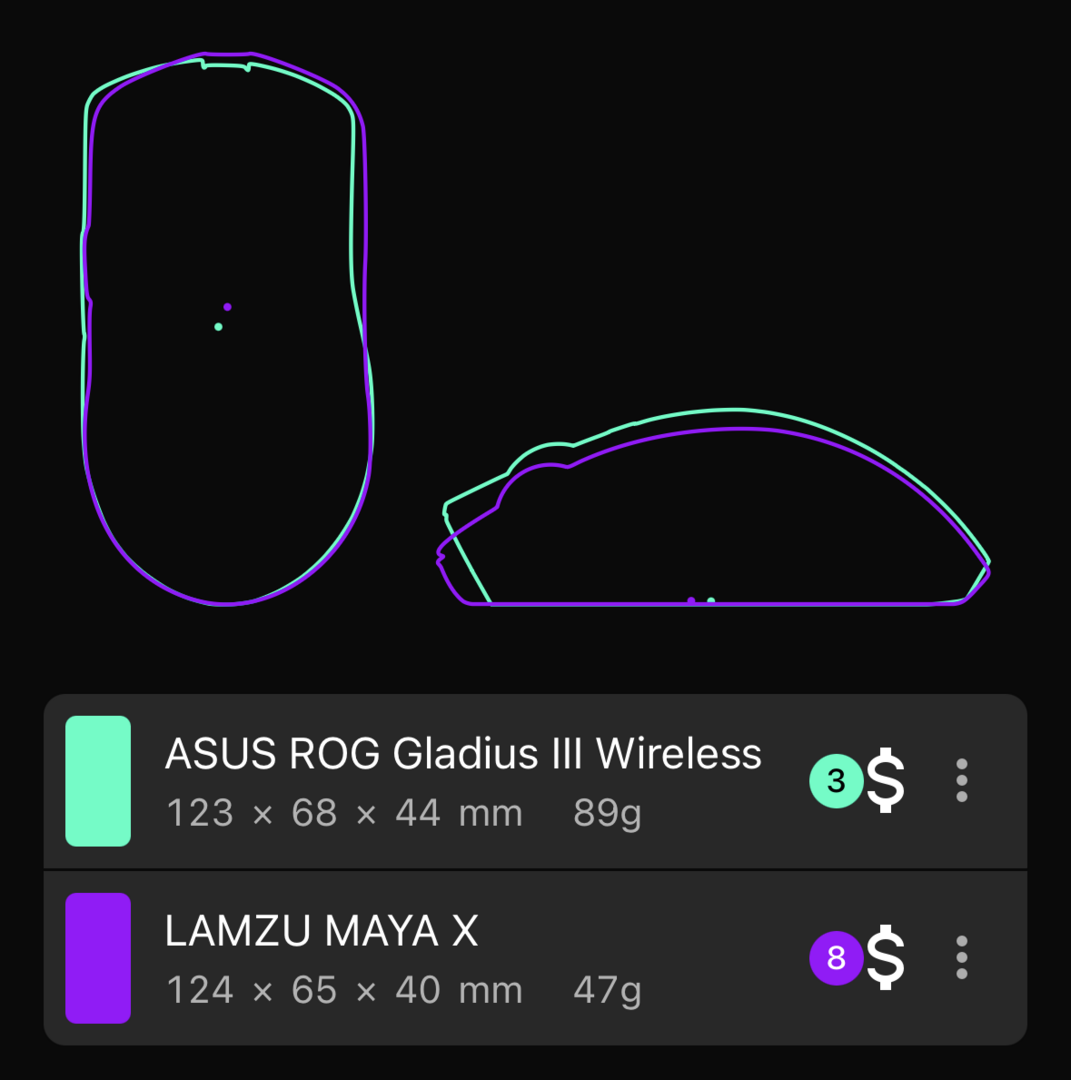Open ASUS ROG Gladius III Wireless name
The height and width of the screenshot is (1080, 1071).
tap(463, 754)
